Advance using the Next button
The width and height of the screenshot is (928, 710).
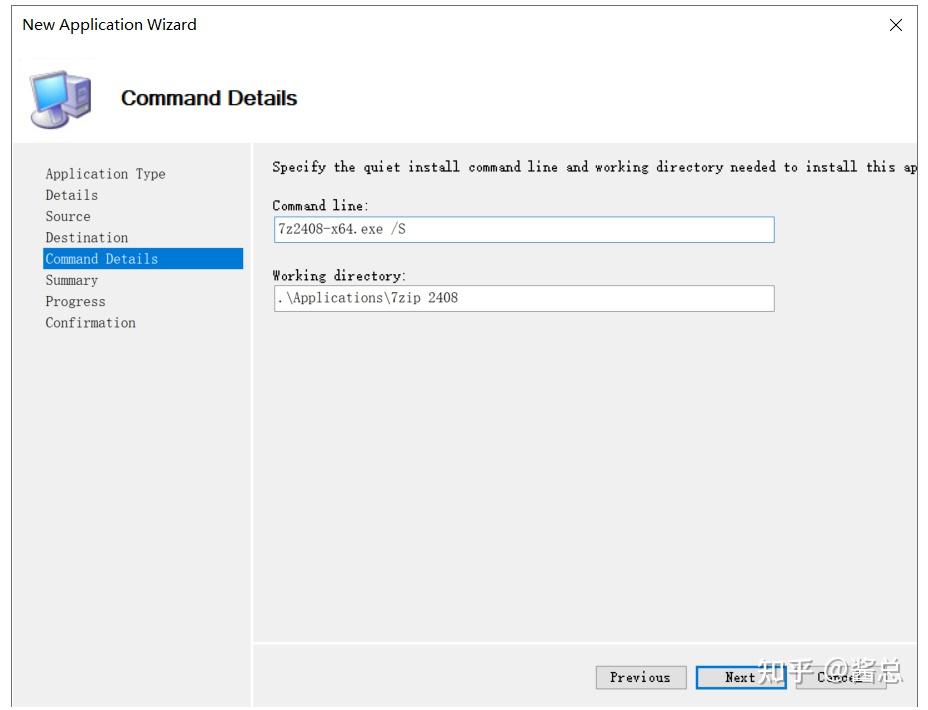click(741, 677)
